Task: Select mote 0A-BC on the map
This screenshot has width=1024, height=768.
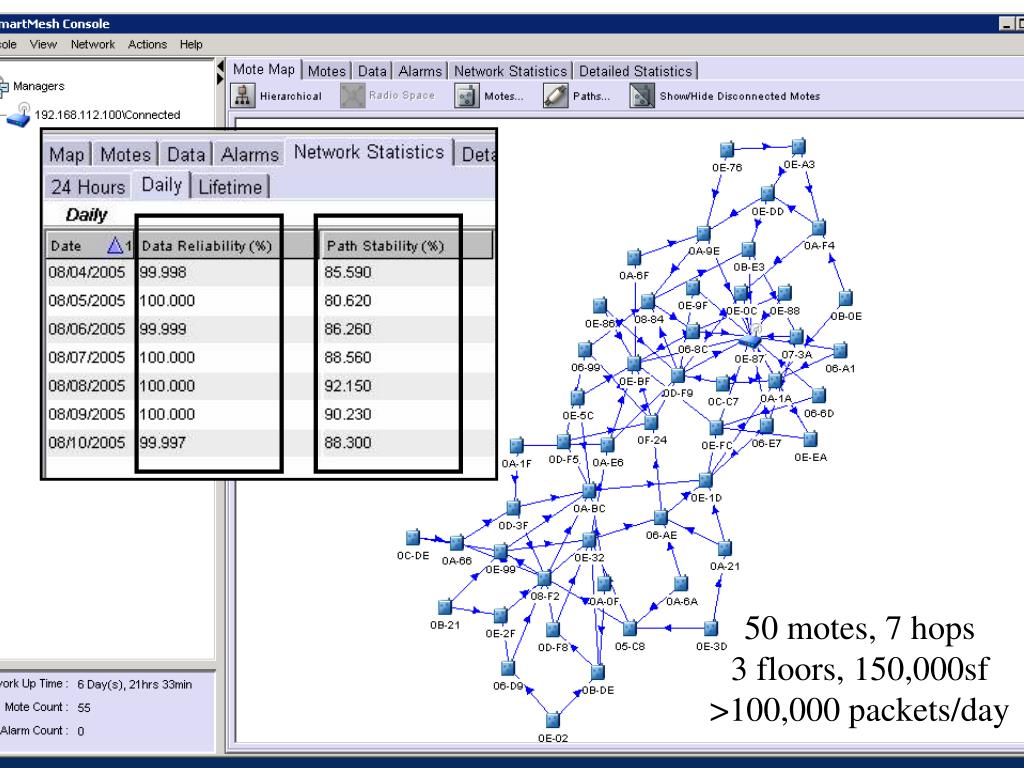Action: pyautogui.click(x=589, y=490)
